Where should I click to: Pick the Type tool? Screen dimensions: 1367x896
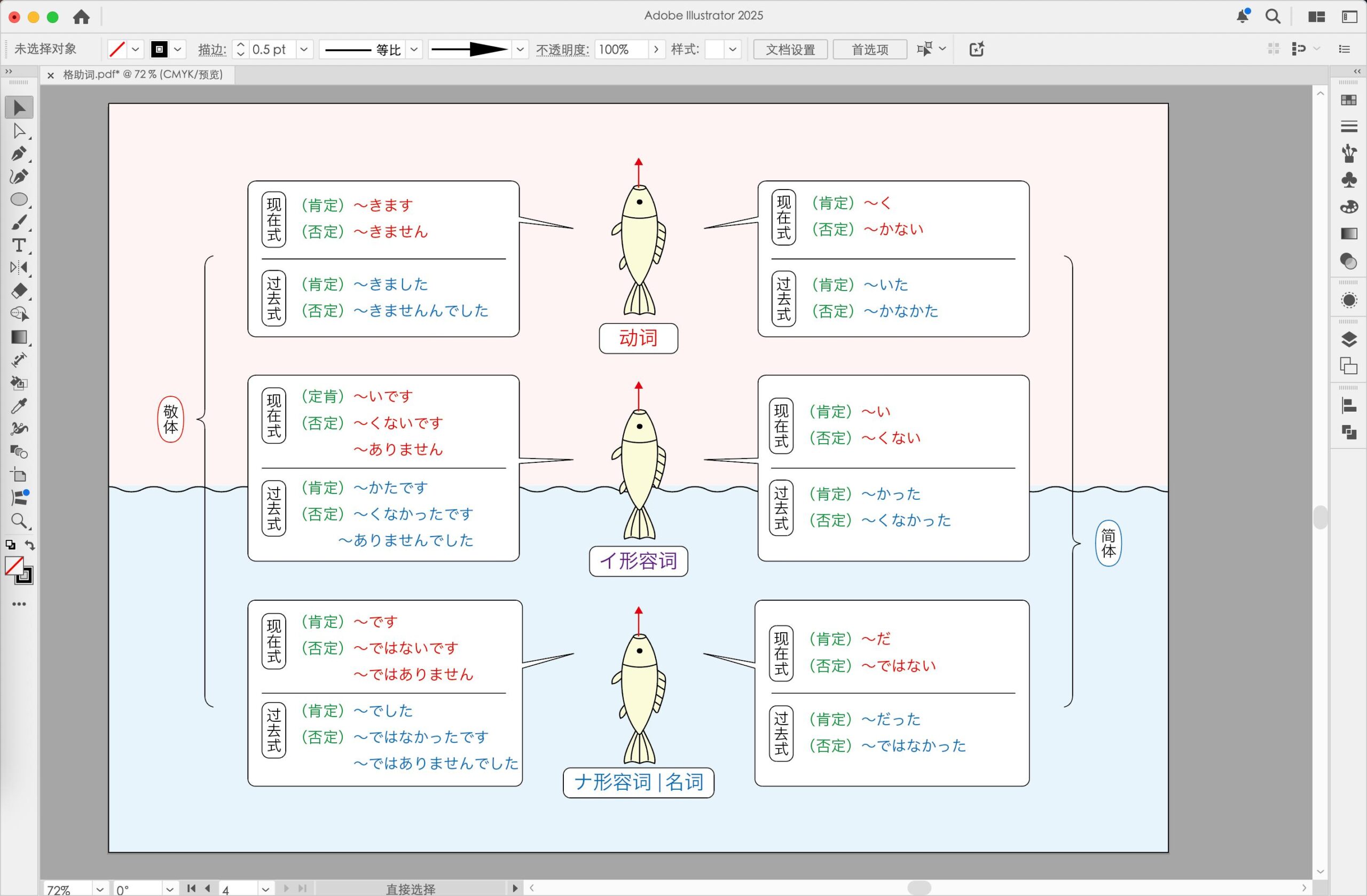(x=19, y=245)
